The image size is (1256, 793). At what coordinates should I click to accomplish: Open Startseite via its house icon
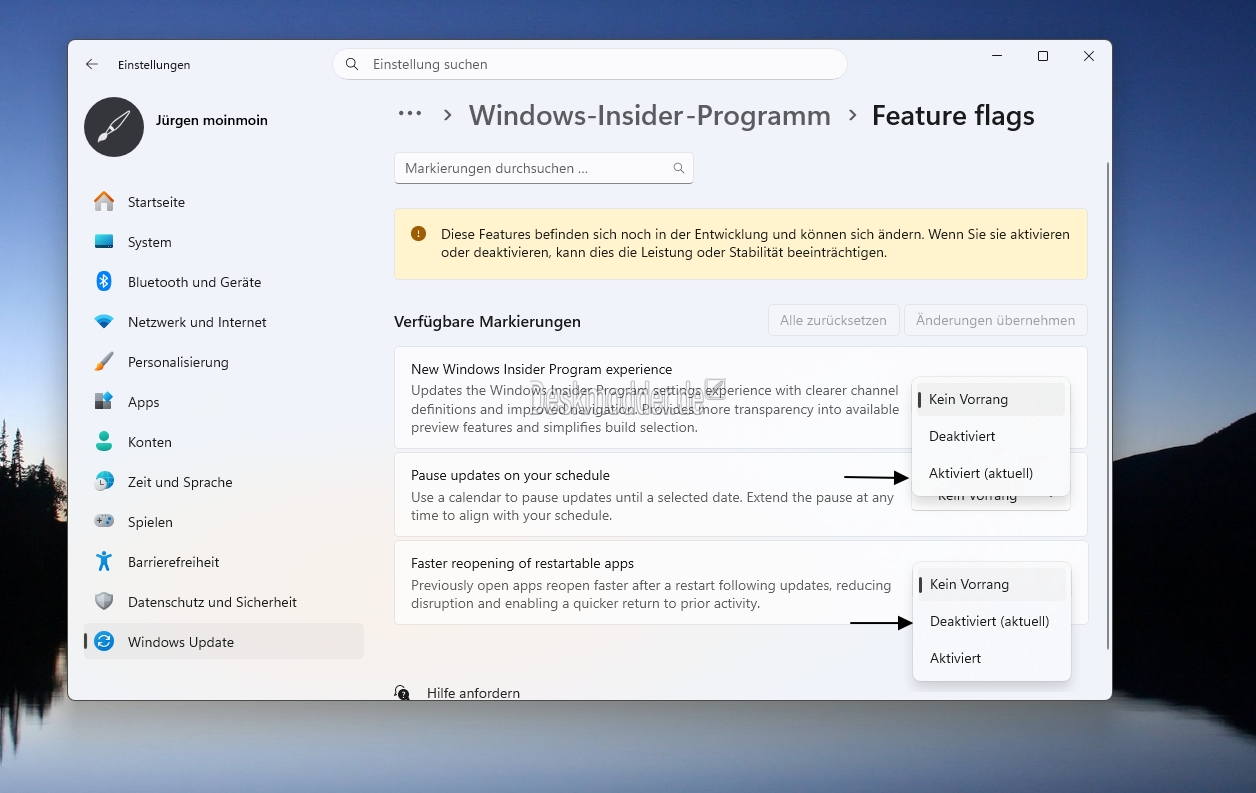104,202
